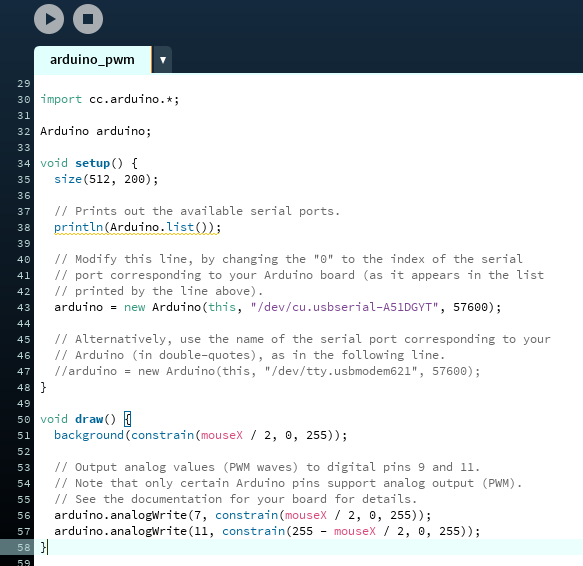This screenshot has width=583, height=566.
Task: Click 'background' call on line 51
Action: click(x=88, y=435)
